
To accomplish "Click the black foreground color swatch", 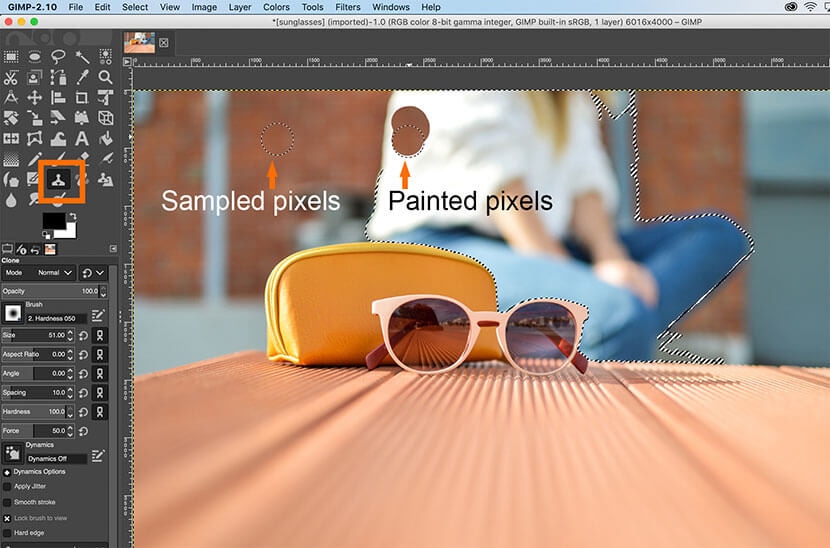I will [x=52, y=219].
